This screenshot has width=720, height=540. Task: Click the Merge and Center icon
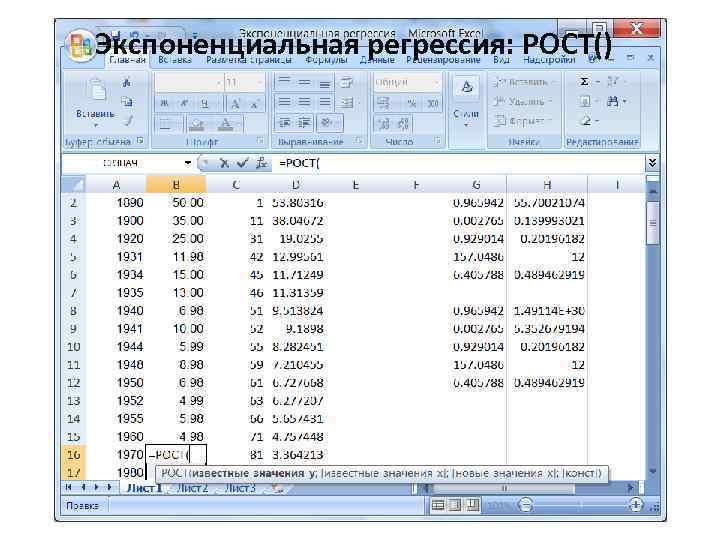[347, 102]
